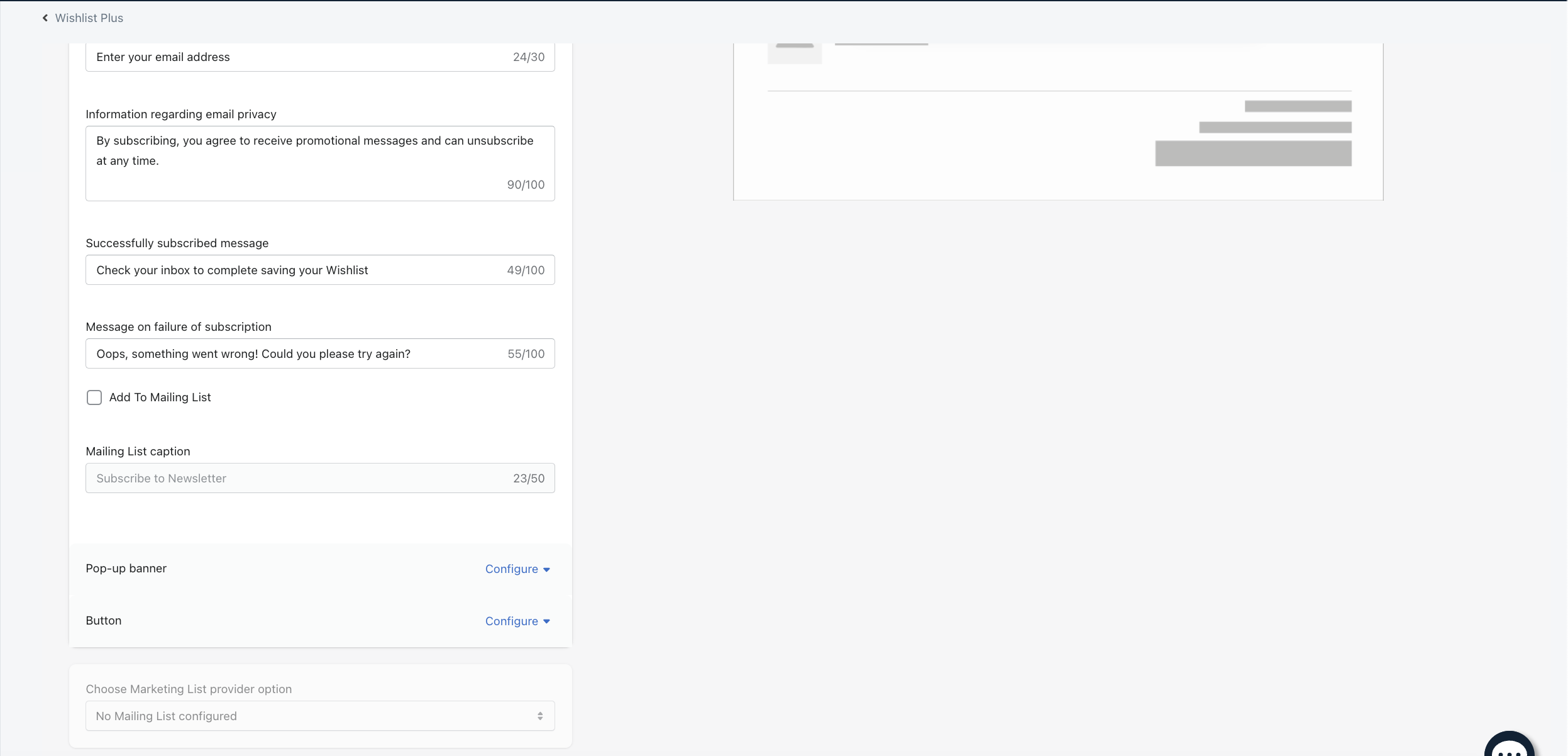This screenshot has height=756, width=1568.
Task: Click the Button section heading
Action: 104,621
